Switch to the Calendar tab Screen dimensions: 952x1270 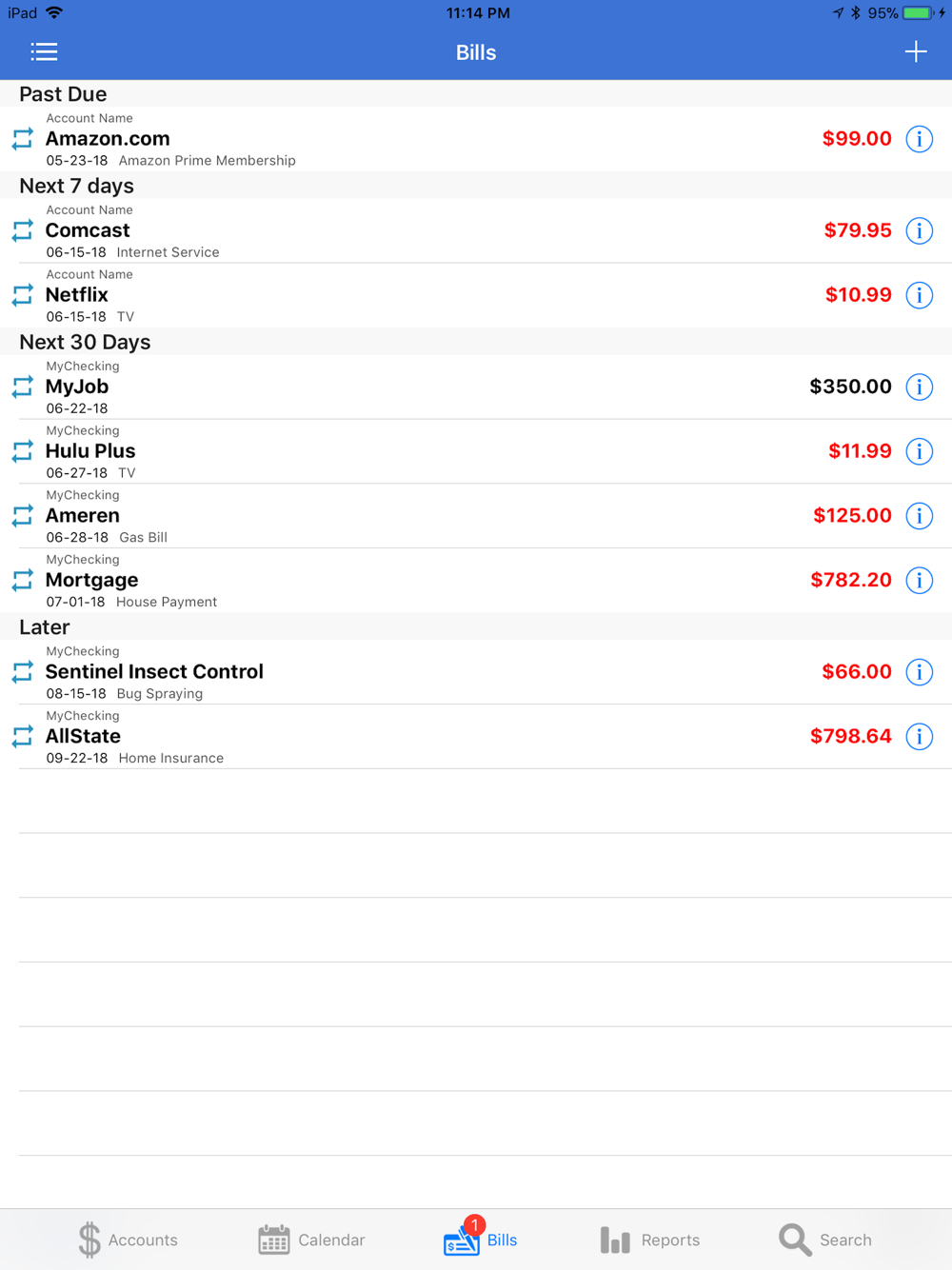coord(311,1240)
